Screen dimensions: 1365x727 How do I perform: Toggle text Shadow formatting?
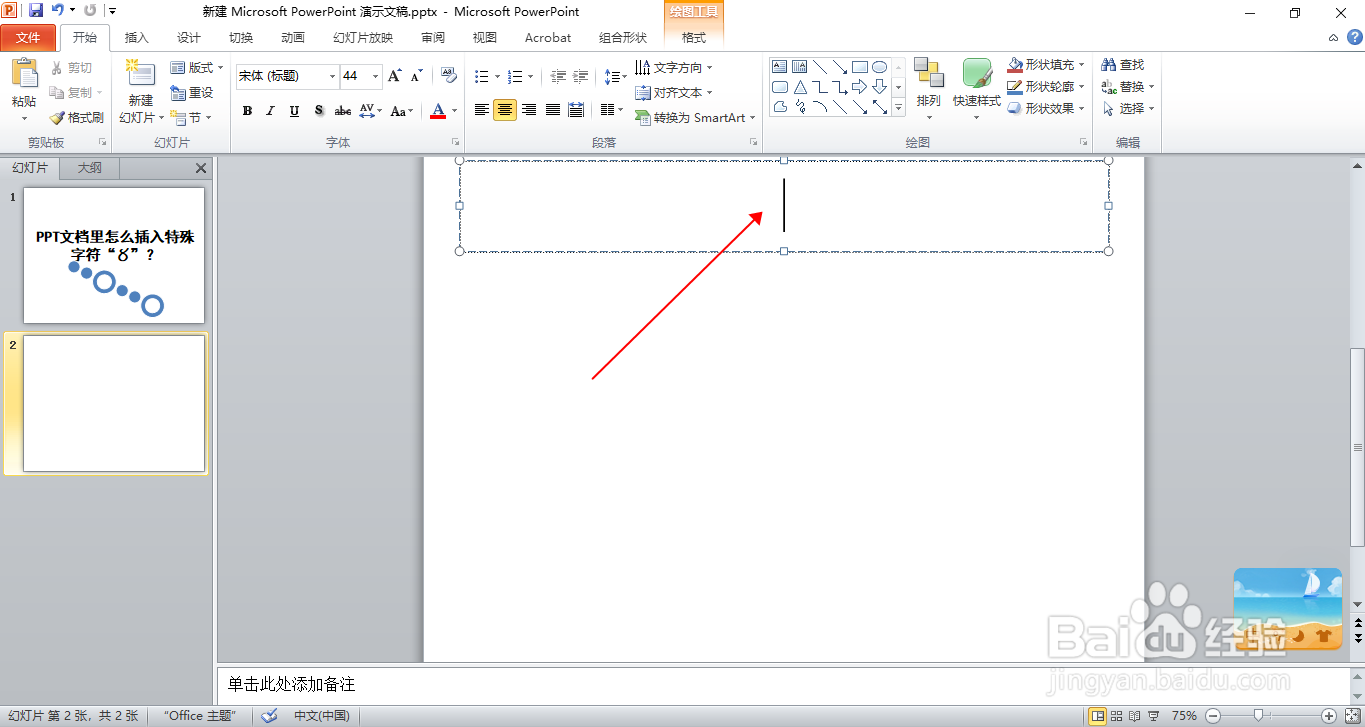[x=318, y=111]
